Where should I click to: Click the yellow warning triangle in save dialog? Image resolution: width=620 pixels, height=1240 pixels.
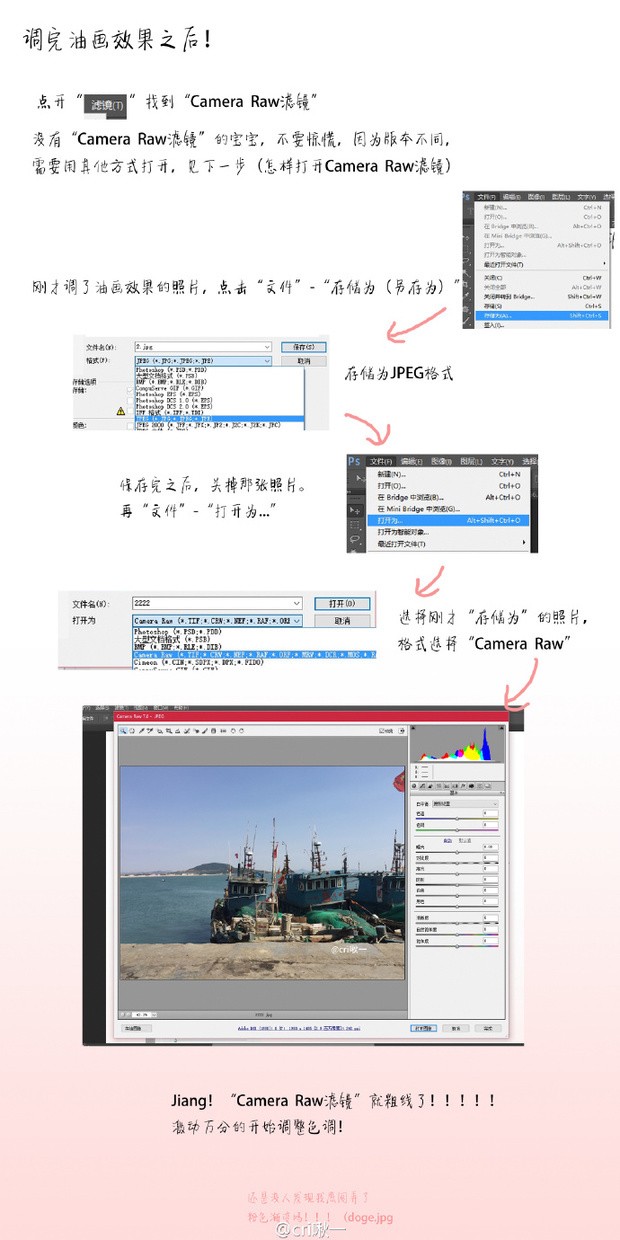120,410
